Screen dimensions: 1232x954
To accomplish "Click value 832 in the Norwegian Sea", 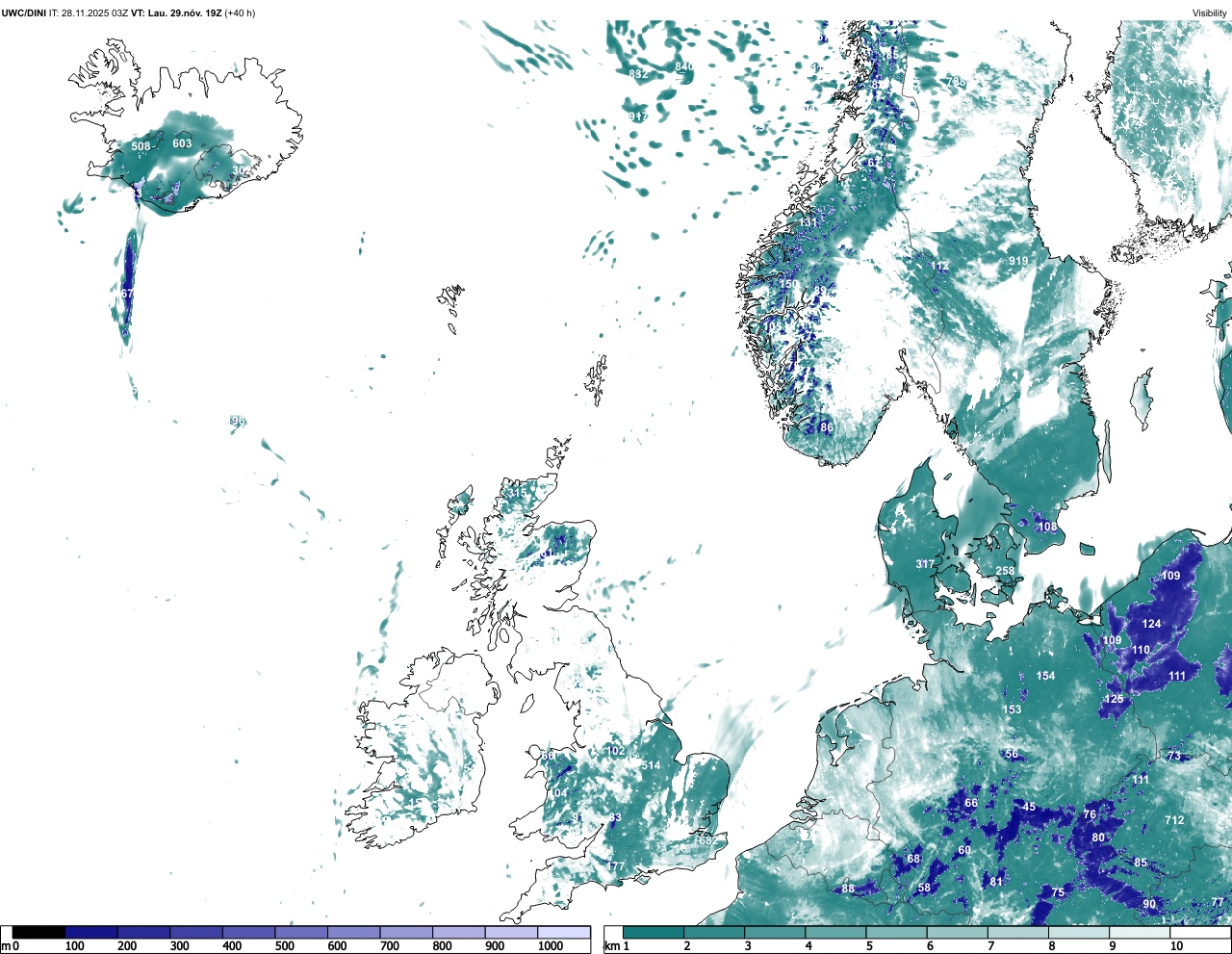I will (638, 74).
